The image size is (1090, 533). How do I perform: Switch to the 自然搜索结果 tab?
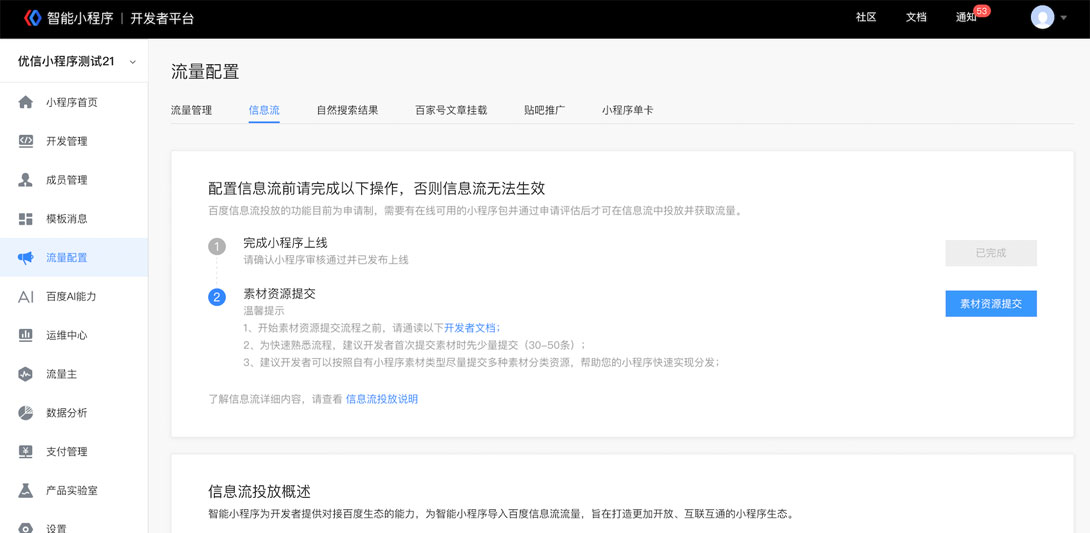coord(347,110)
